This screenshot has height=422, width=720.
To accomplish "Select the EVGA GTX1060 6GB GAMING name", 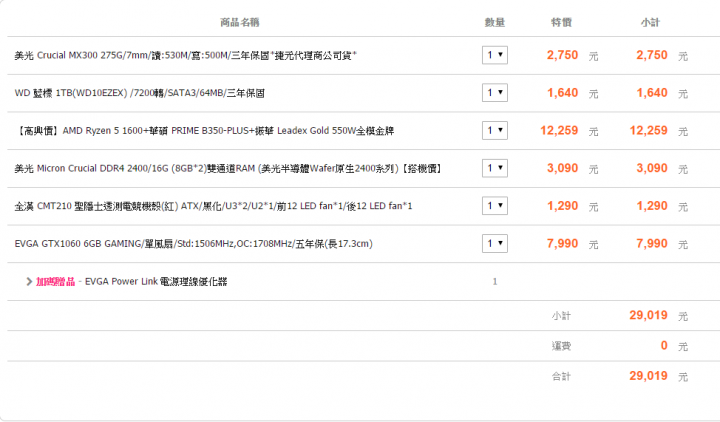I will point(193,244).
